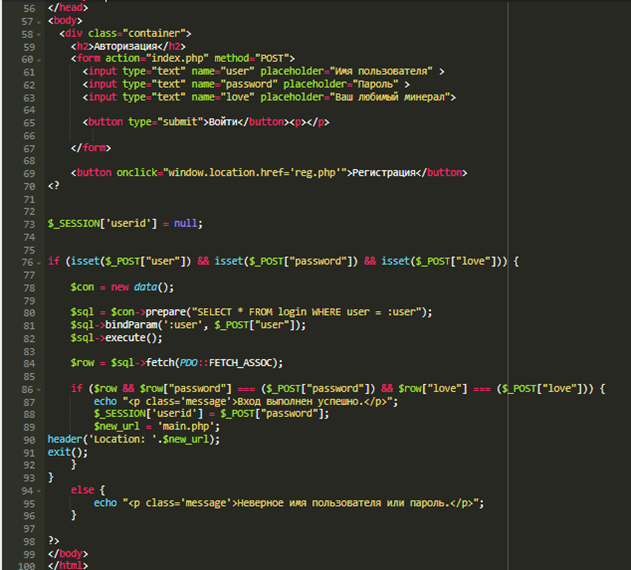Viewport: 631px width, 570px height.
Task: Click the FETCH_ASSOC constant
Action: tap(240, 363)
